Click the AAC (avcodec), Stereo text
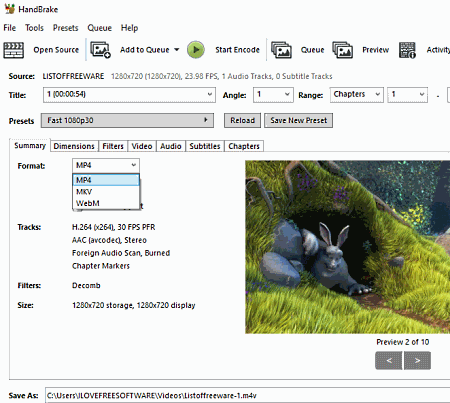The width and height of the screenshot is (450, 403). (x=109, y=240)
